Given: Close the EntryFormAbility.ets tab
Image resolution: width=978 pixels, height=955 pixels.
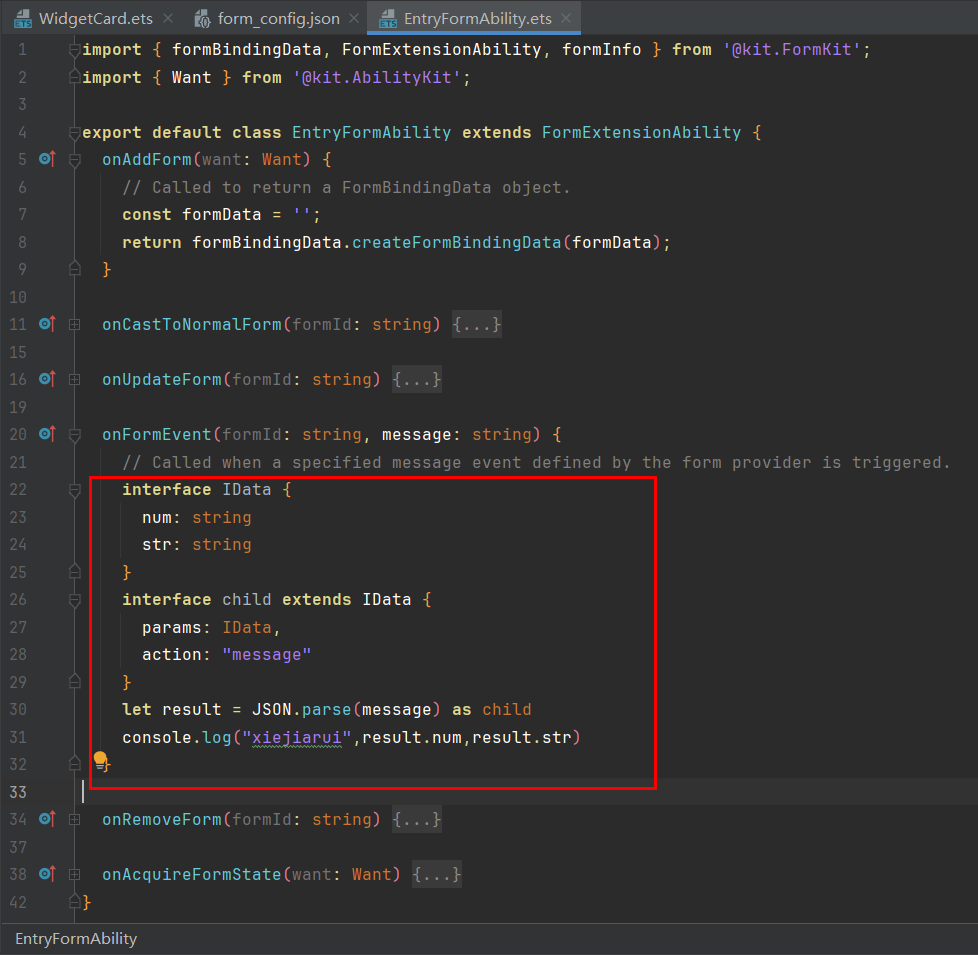Looking at the screenshot, I should (x=566, y=19).
